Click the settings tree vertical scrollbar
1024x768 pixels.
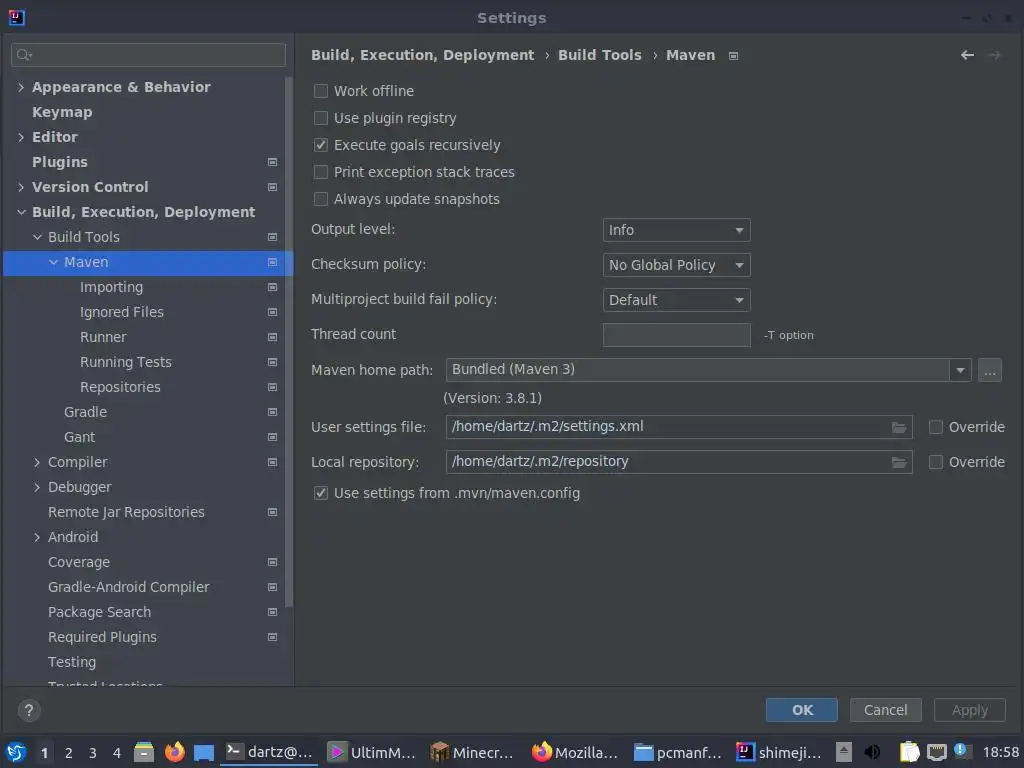coord(289,343)
